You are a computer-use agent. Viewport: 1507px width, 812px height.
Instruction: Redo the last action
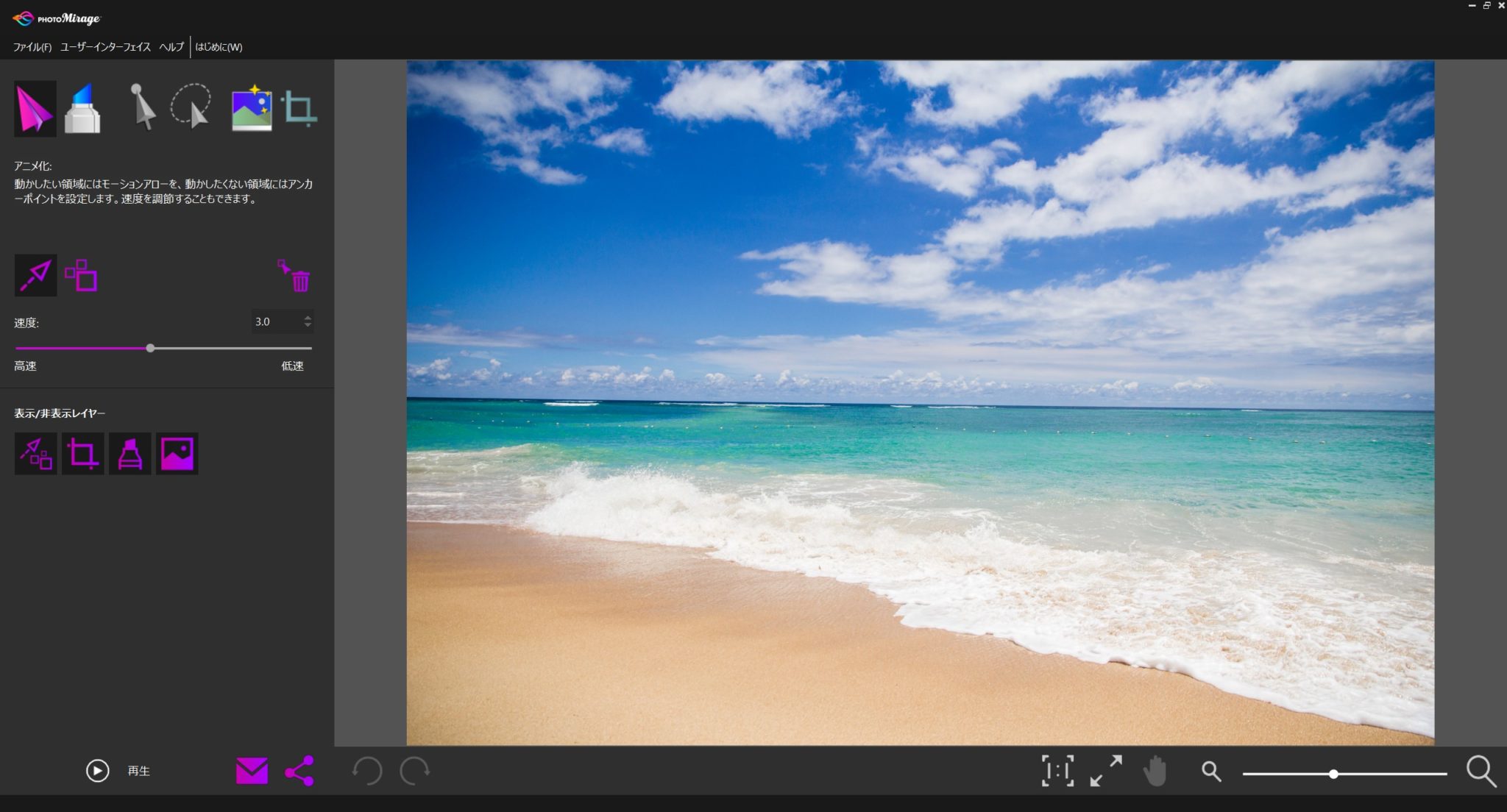pyautogui.click(x=415, y=771)
